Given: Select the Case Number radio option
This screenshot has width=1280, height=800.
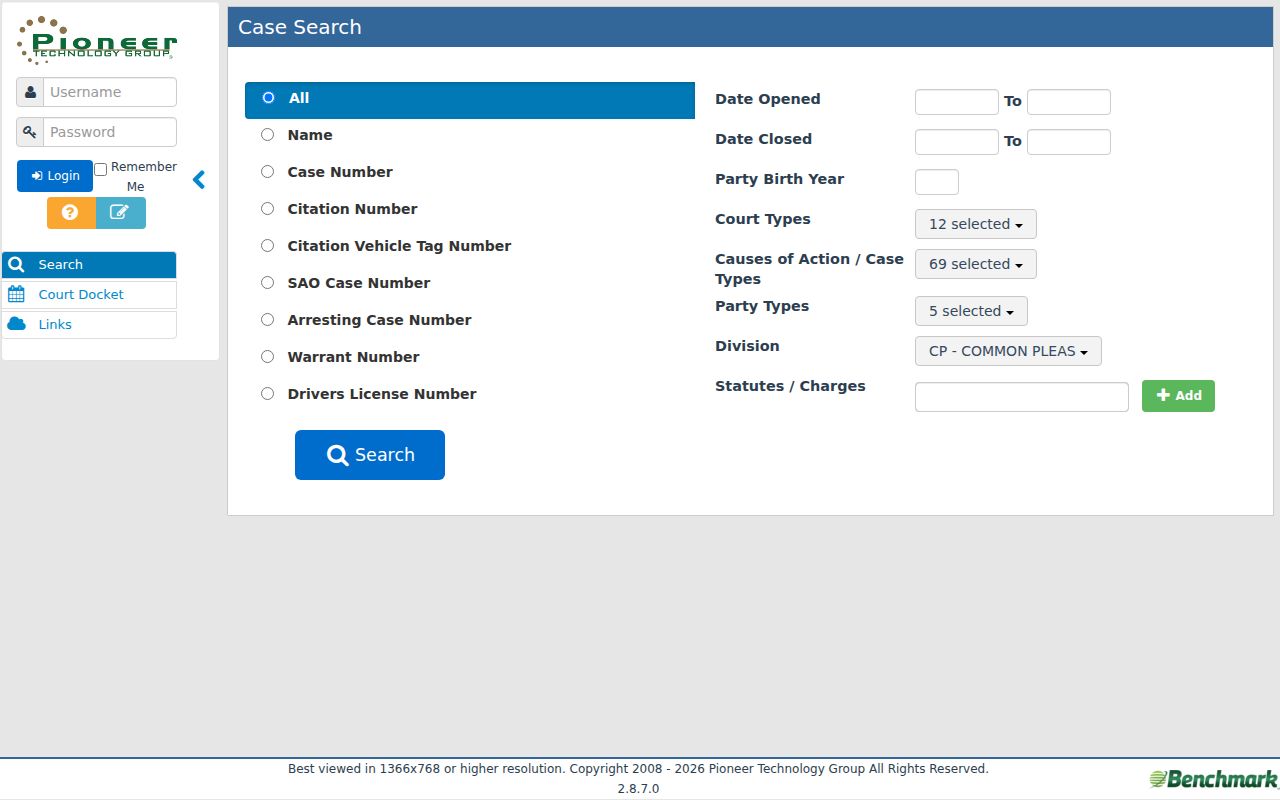Looking at the screenshot, I should click(x=268, y=172).
